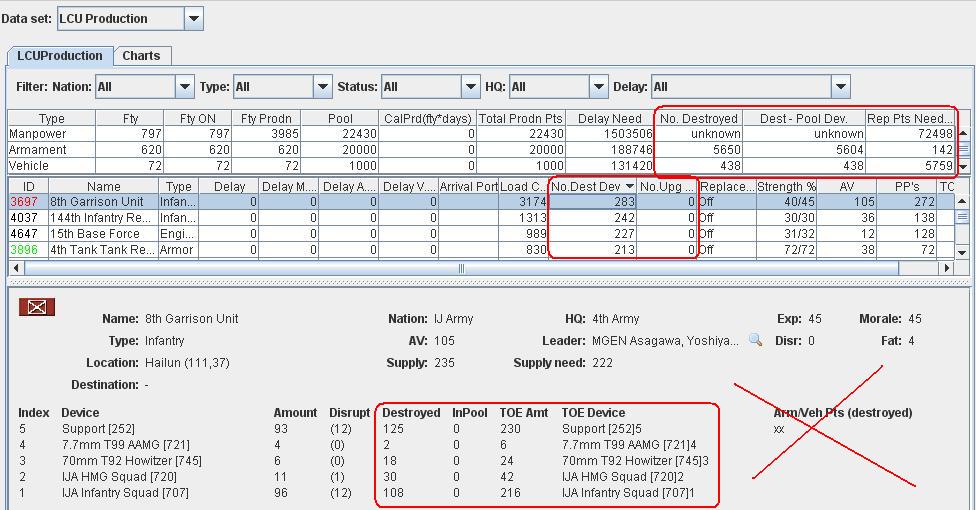Click the 7.7mm T99 AAMG [721] device

point(126,445)
